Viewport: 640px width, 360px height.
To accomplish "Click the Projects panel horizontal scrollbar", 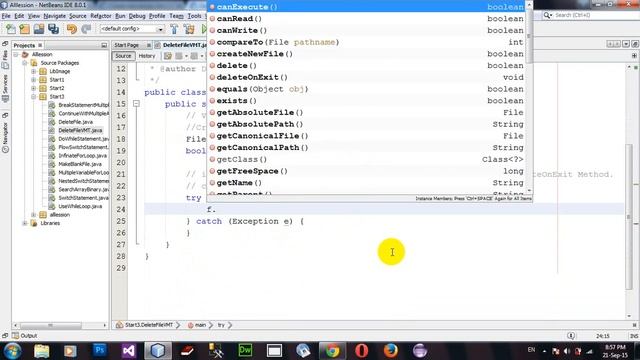I will [51, 325].
